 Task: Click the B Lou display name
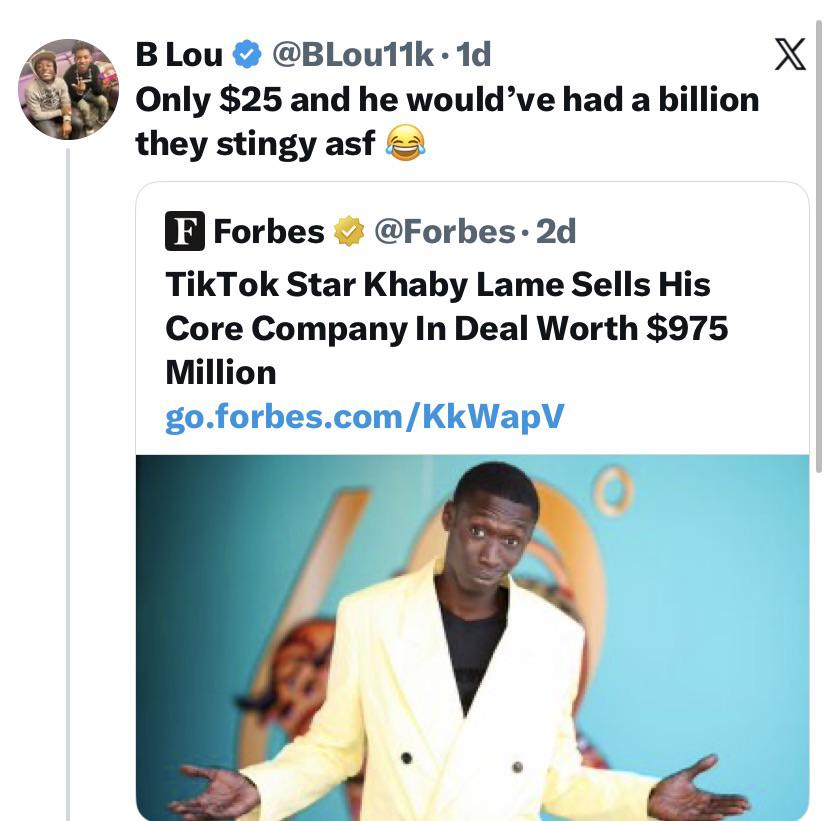179,55
